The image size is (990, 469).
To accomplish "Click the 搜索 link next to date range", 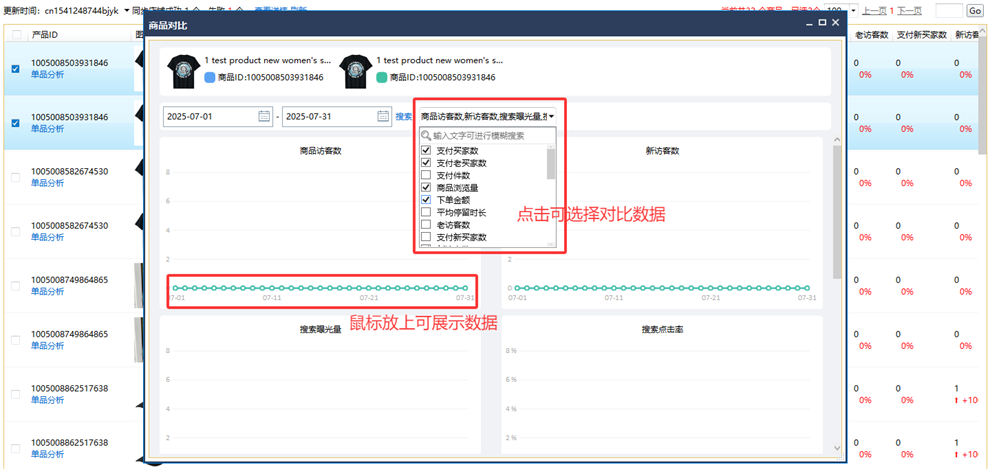I will point(403,117).
